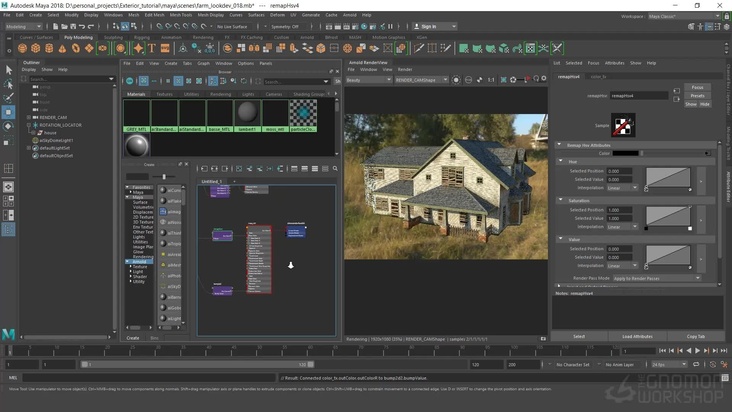Activate the Select tool arrow in toolbox
This screenshot has height=412, width=732.
[x=8, y=70]
